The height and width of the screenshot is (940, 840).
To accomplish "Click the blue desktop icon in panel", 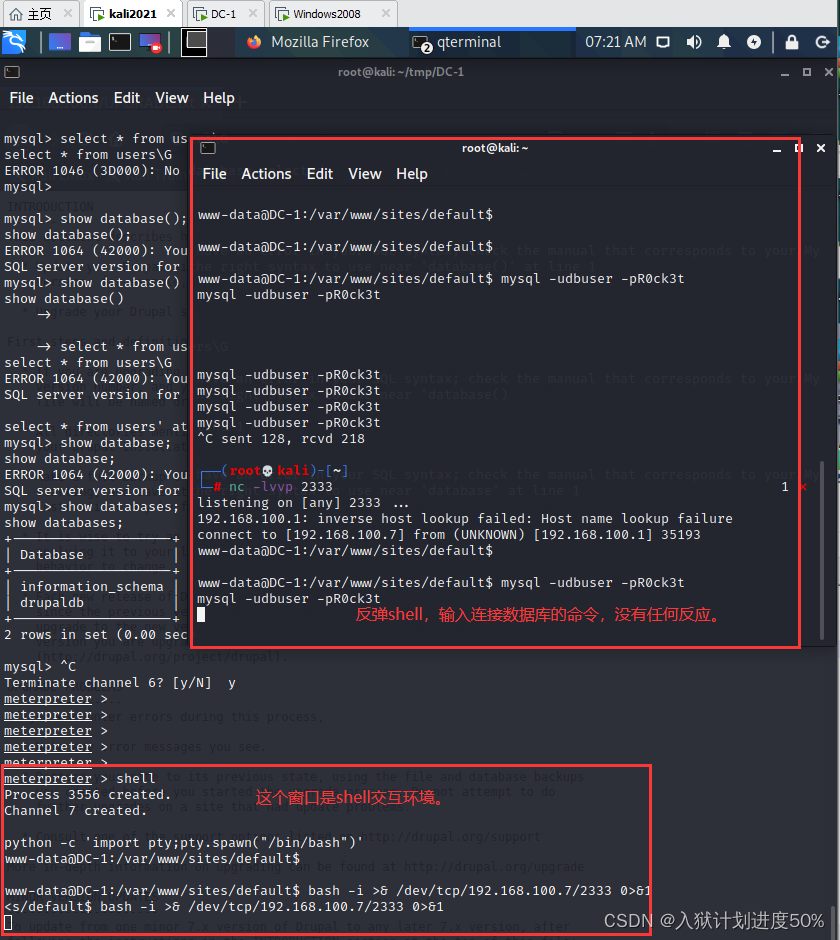I will point(59,42).
